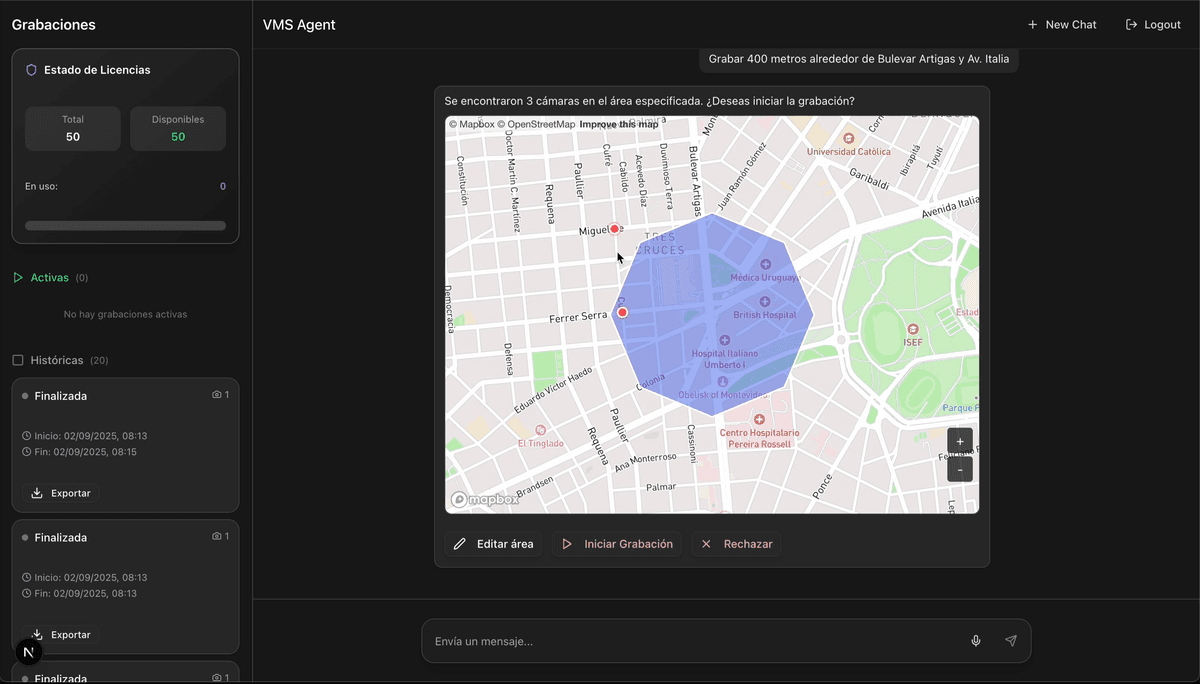This screenshot has width=1200, height=684.
Task: Select the pencil icon on Editar área
Action: coord(460,543)
